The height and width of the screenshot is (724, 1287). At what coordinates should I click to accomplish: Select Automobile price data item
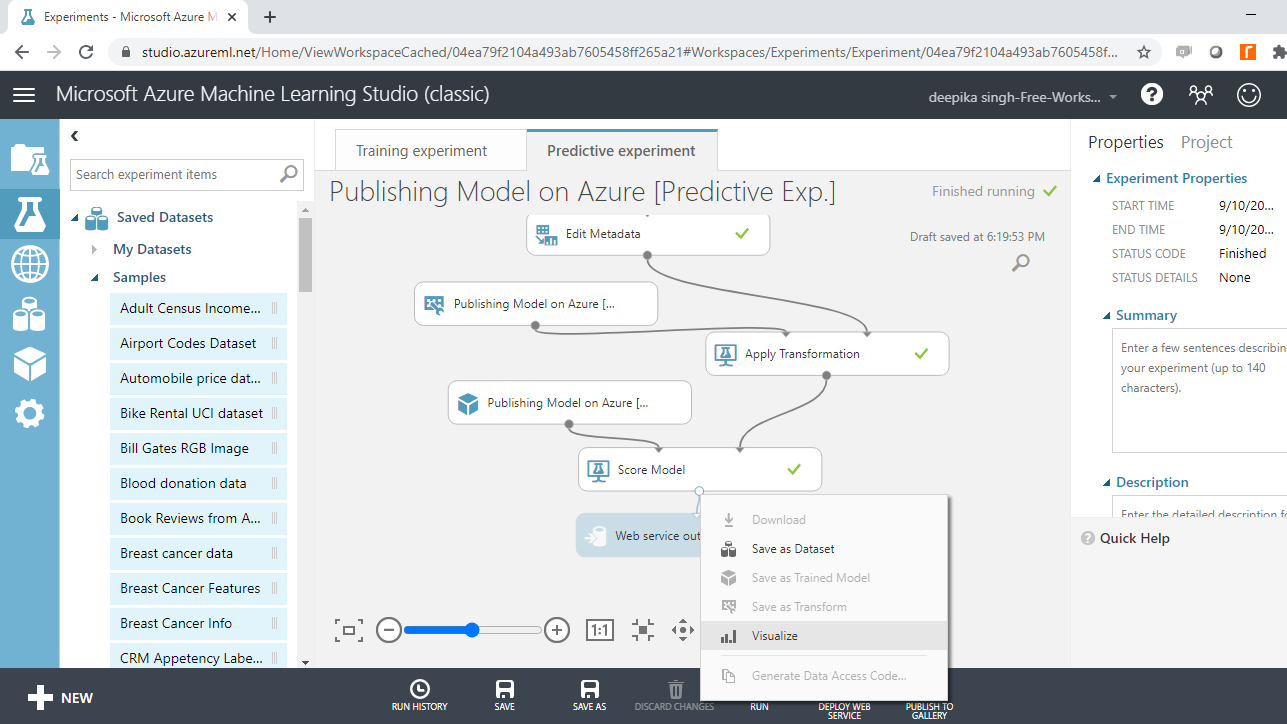click(x=199, y=379)
